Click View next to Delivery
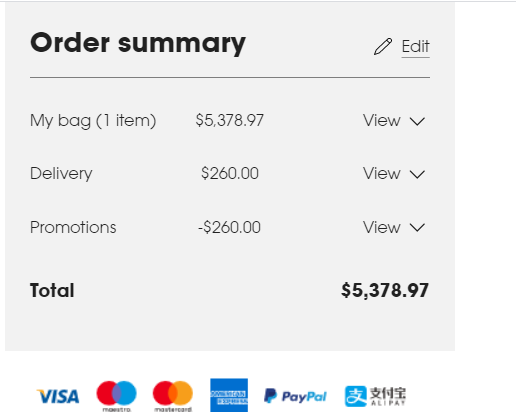 pos(382,173)
